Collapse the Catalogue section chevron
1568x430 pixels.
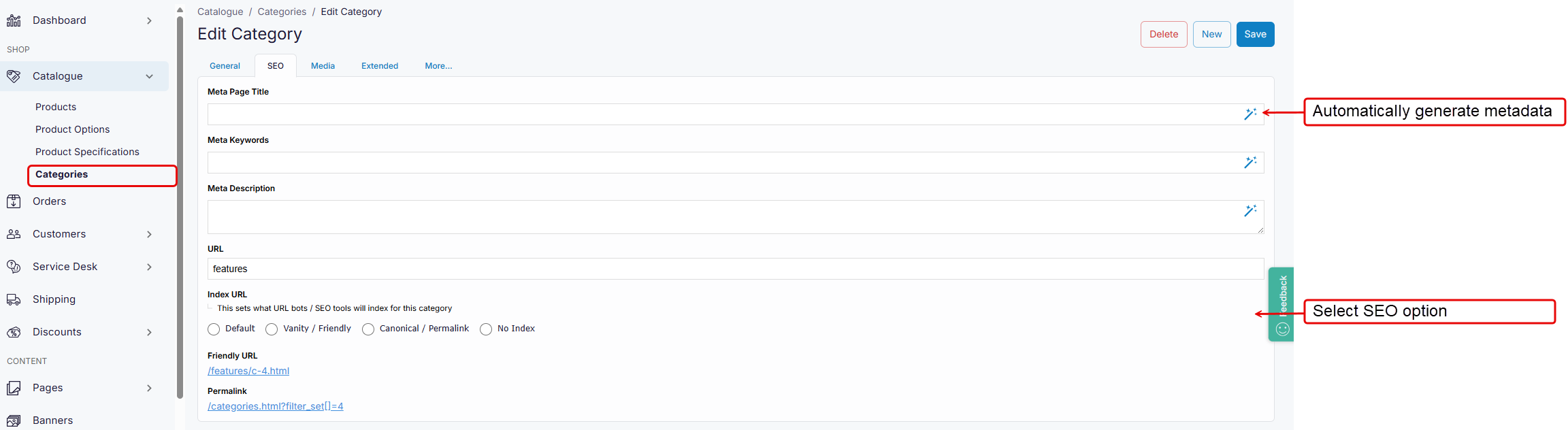[149, 76]
